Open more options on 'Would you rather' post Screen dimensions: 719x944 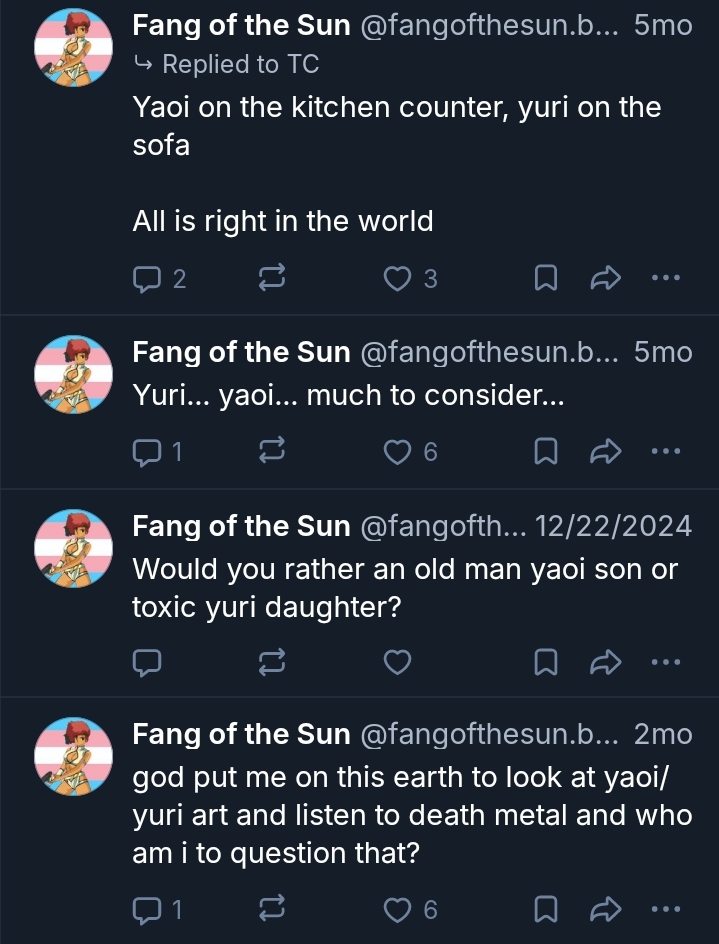(x=665, y=661)
